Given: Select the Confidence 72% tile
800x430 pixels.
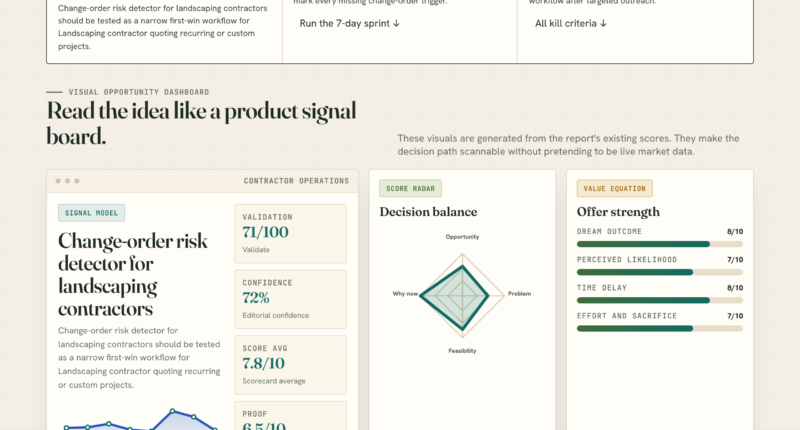Looking at the screenshot, I should click(x=290, y=299).
